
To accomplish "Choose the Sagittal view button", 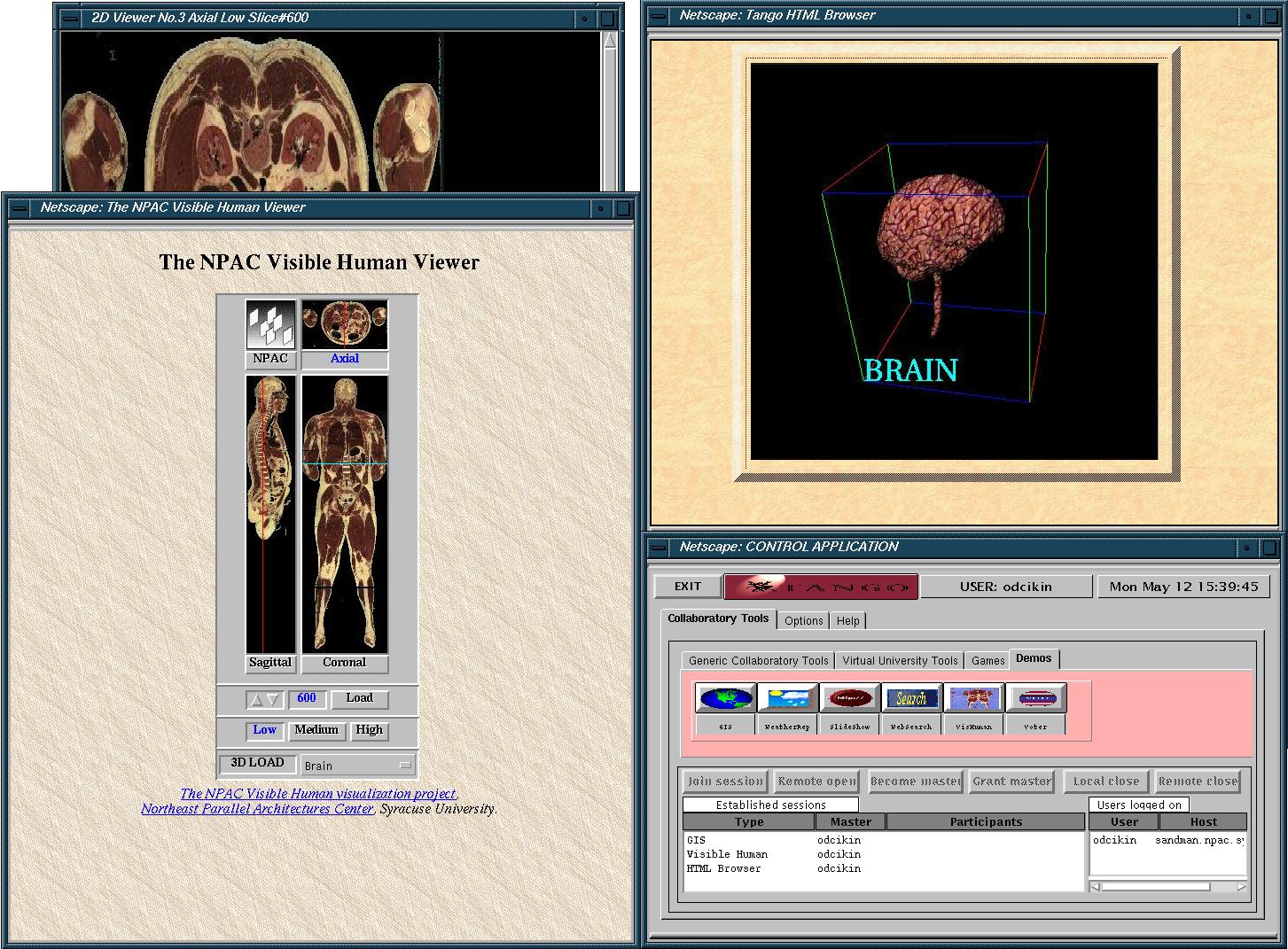I will click(270, 663).
